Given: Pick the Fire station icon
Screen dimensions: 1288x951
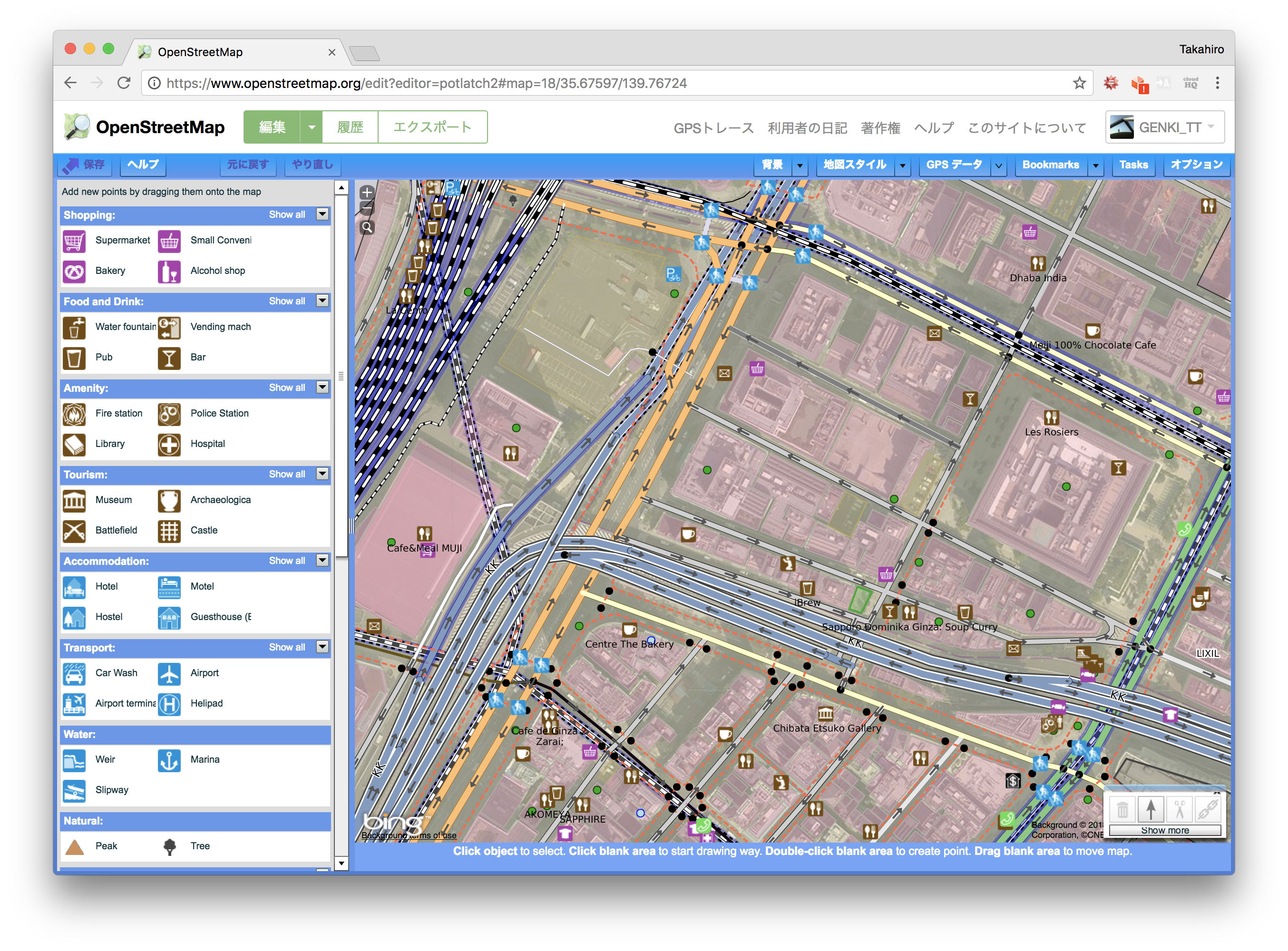Looking at the screenshot, I should [74, 414].
